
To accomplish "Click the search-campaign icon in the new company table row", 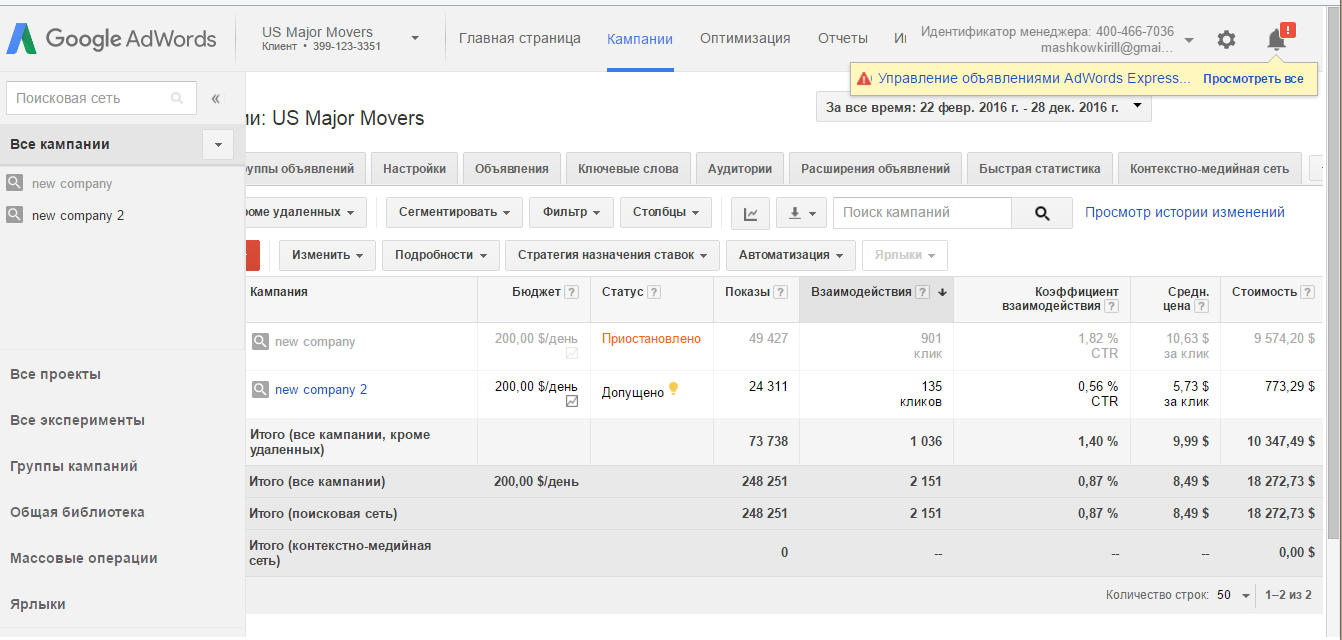I will pos(260,341).
